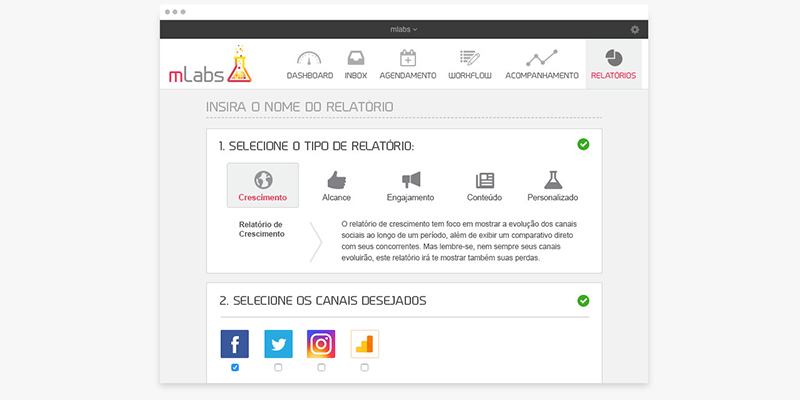Click the Google Analytics channel icon

pyautogui.click(x=364, y=344)
